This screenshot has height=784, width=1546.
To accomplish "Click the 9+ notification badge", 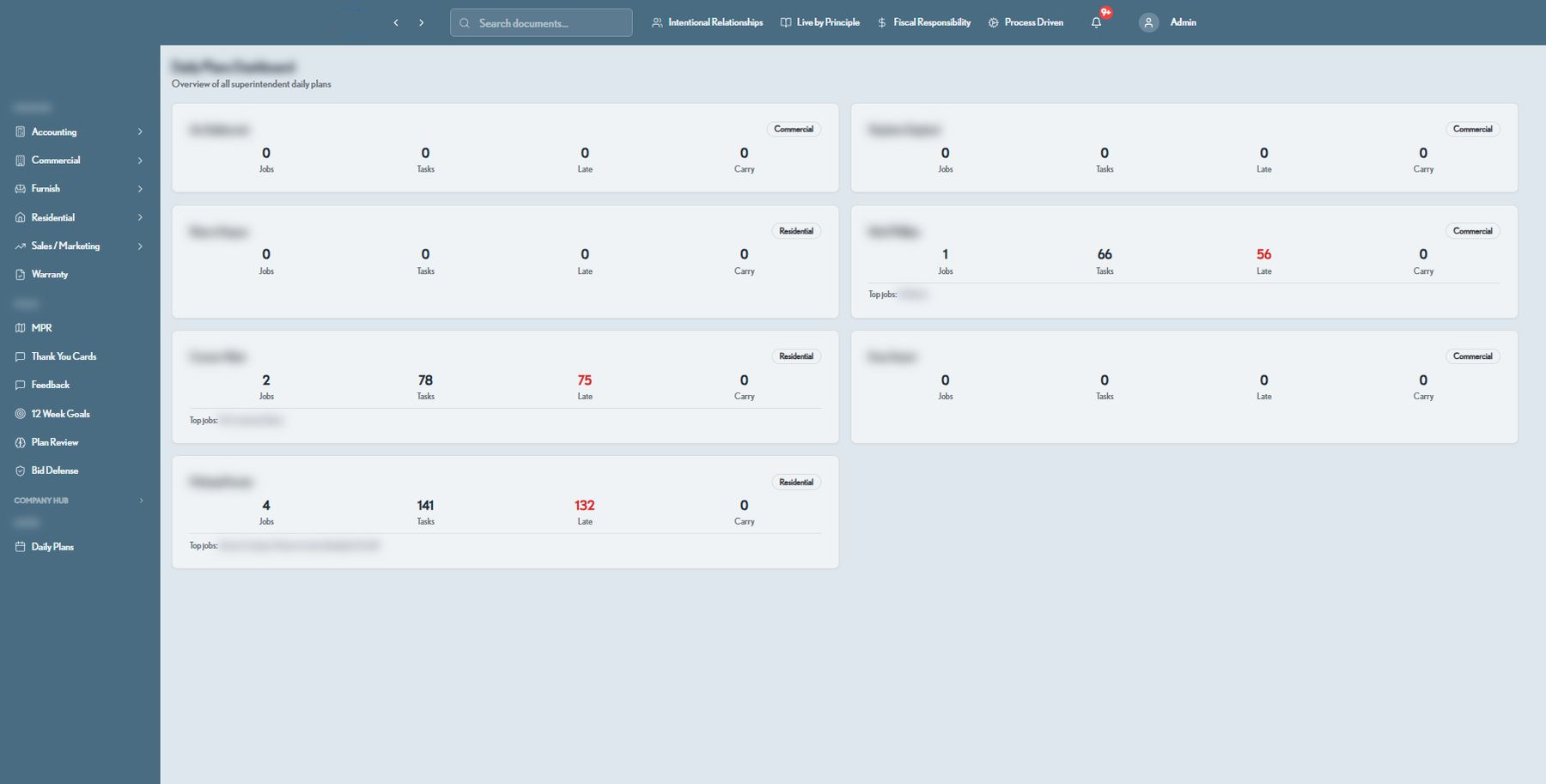I will click(x=1106, y=13).
